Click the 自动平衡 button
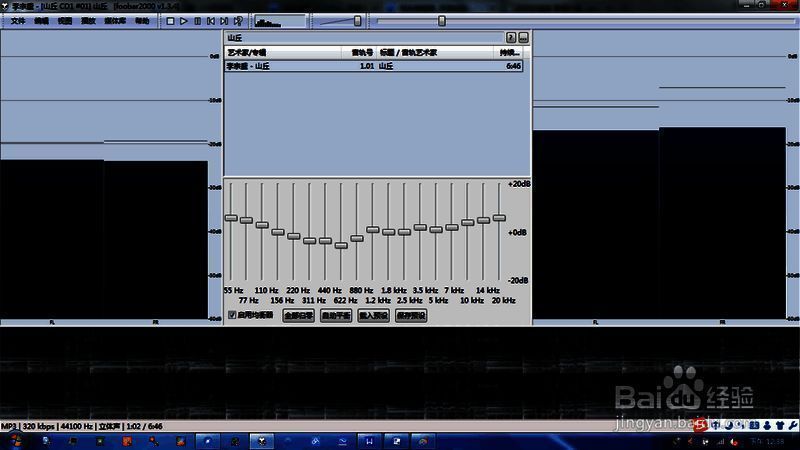The image size is (800, 450). point(336,315)
